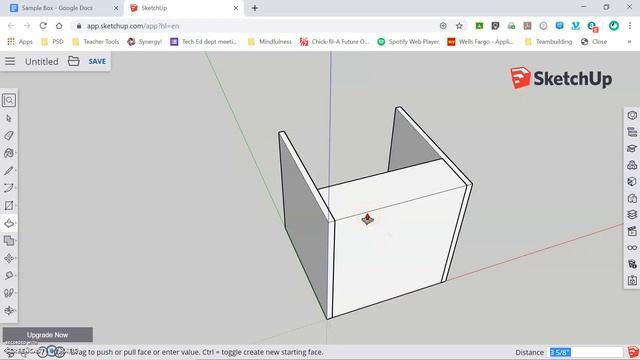Open the Wells Fargo bookmark
Screen dimensions: 640x360
(x=480, y=42)
